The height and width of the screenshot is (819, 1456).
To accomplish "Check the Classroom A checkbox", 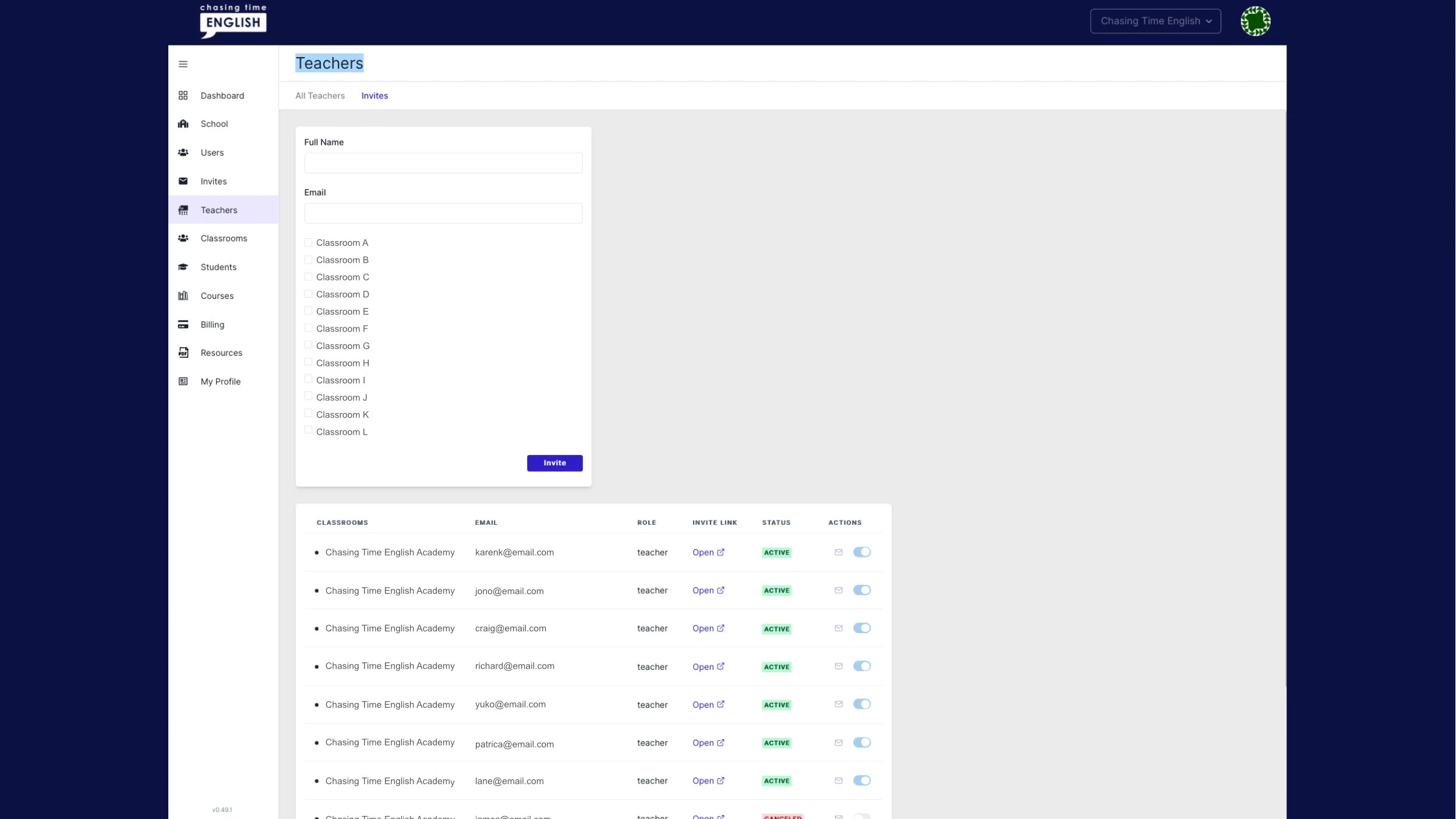I will pos(308,242).
